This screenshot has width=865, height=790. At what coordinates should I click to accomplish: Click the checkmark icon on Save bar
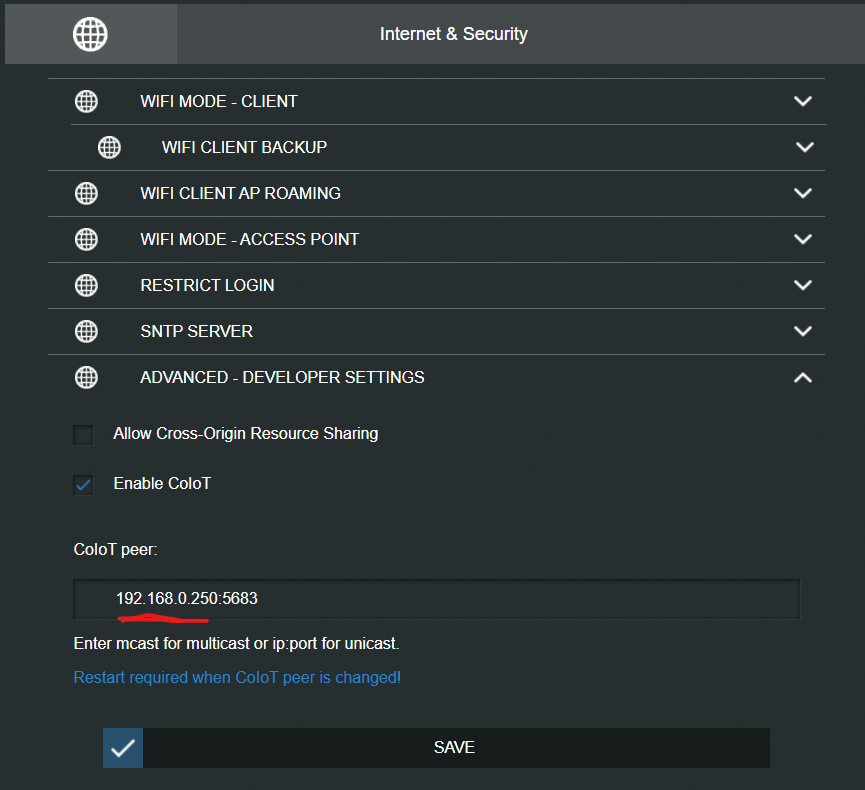pyautogui.click(x=123, y=748)
